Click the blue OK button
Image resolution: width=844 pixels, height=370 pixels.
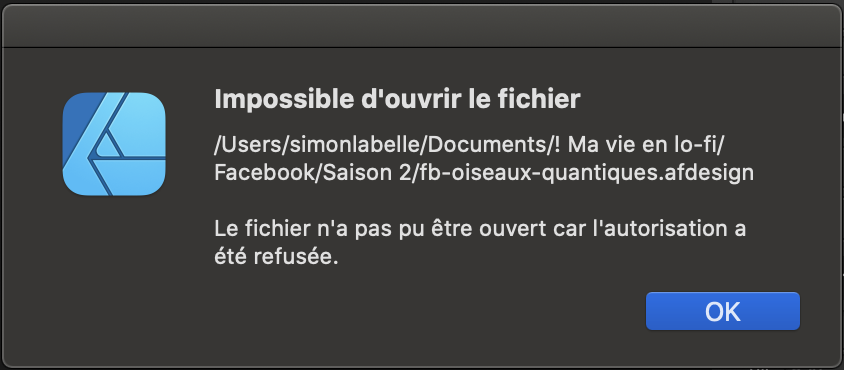point(723,311)
